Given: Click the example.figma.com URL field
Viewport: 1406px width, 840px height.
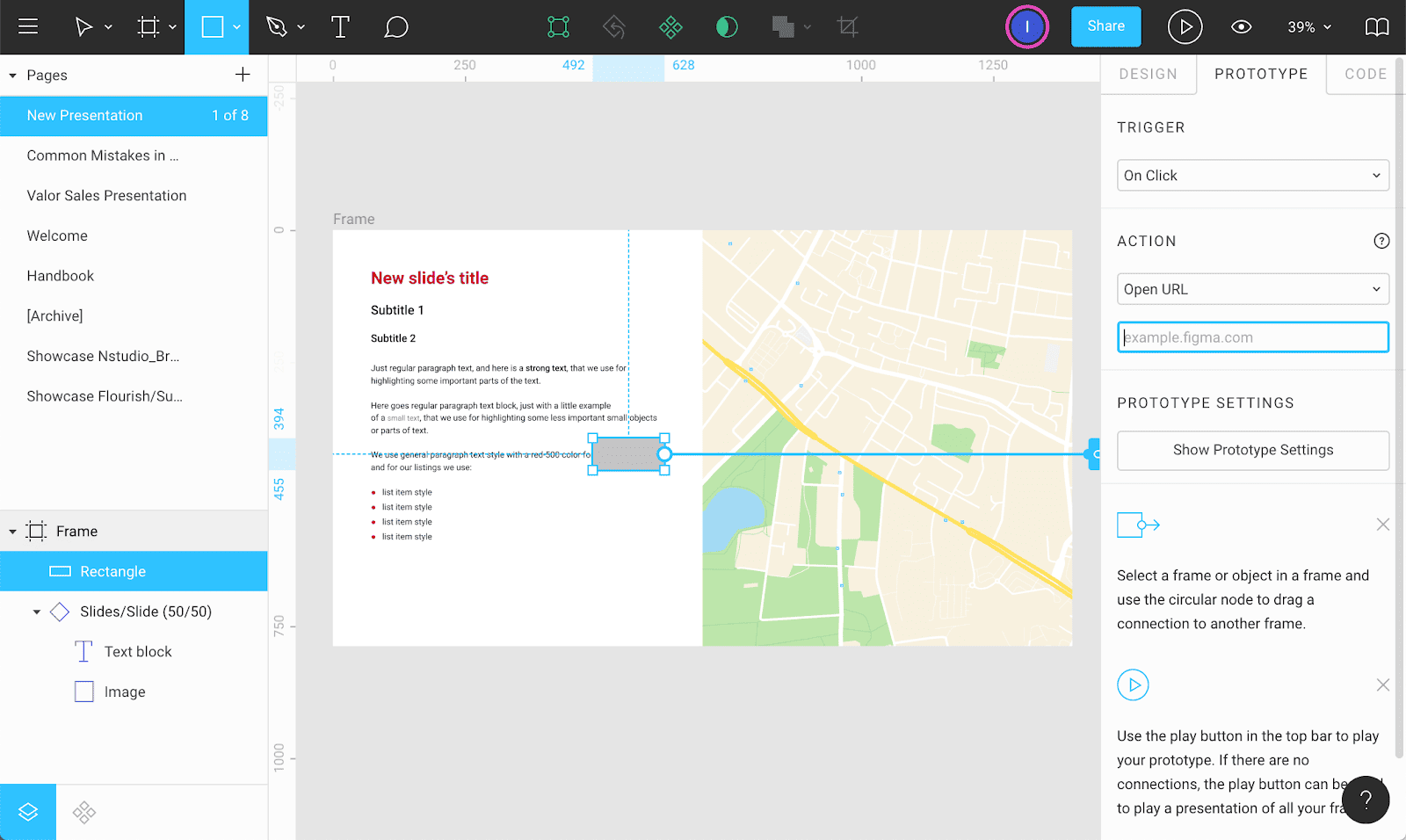Looking at the screenshot, I should 1252,337.
